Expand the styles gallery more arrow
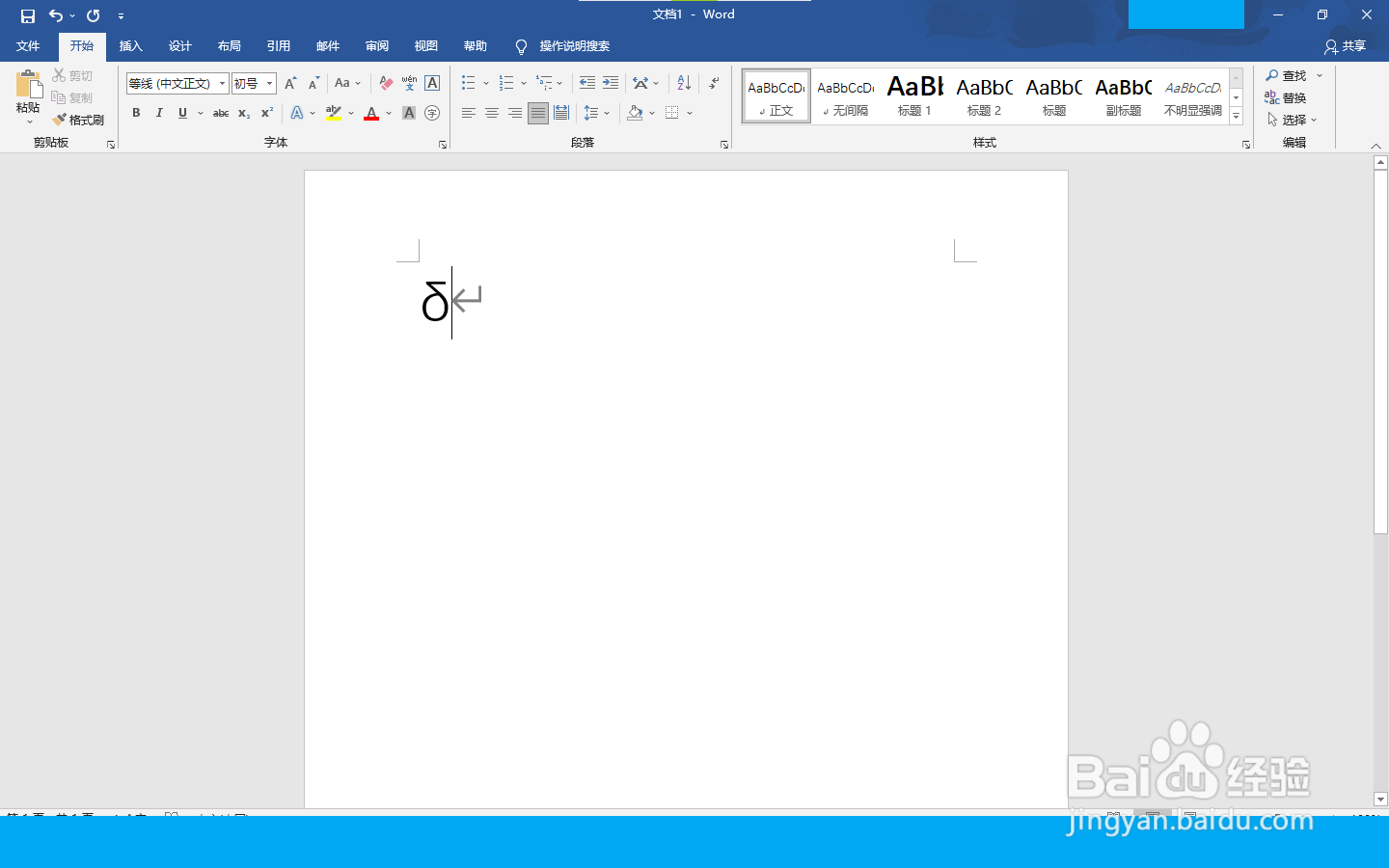 1236,117
